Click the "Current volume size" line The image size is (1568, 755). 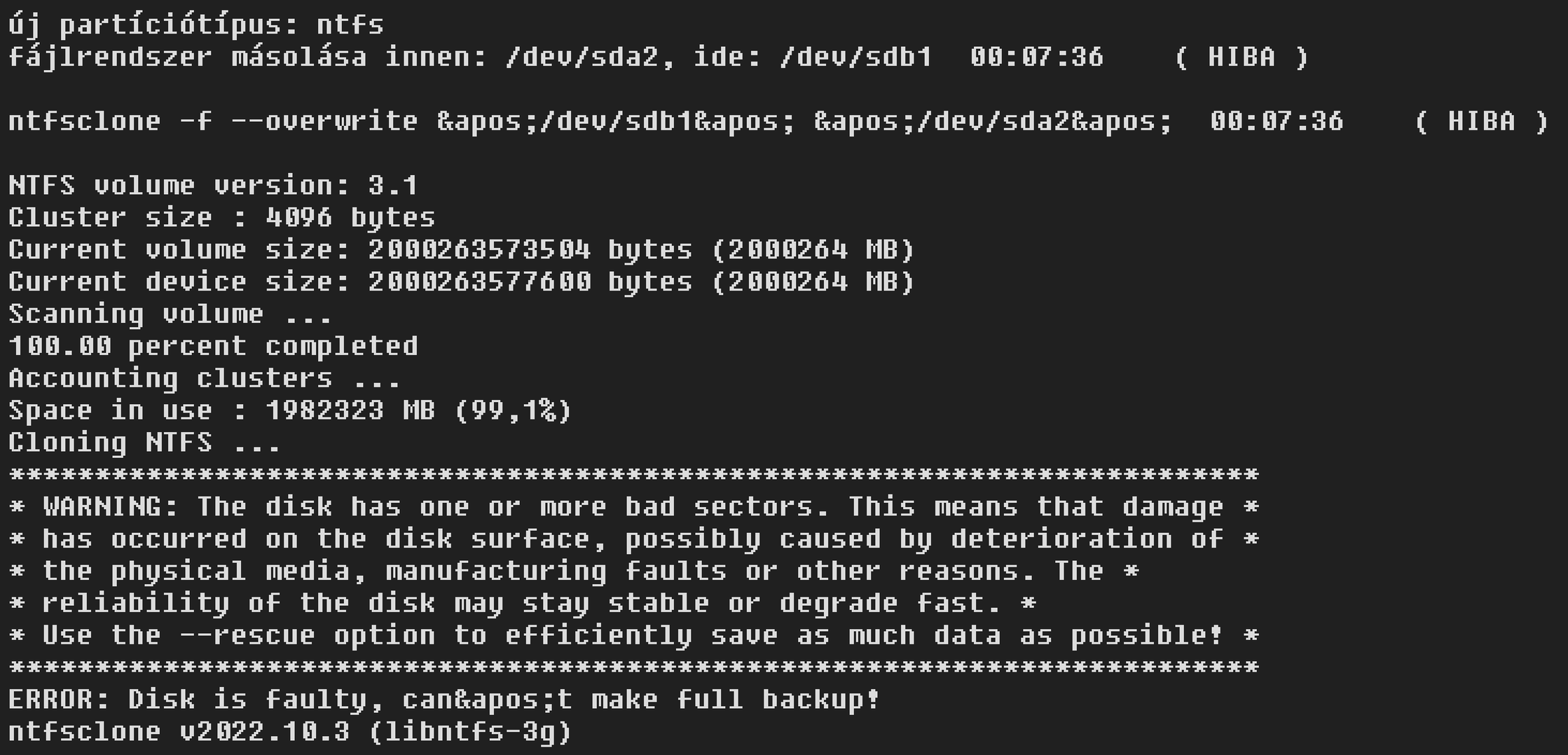coord(461,250)
